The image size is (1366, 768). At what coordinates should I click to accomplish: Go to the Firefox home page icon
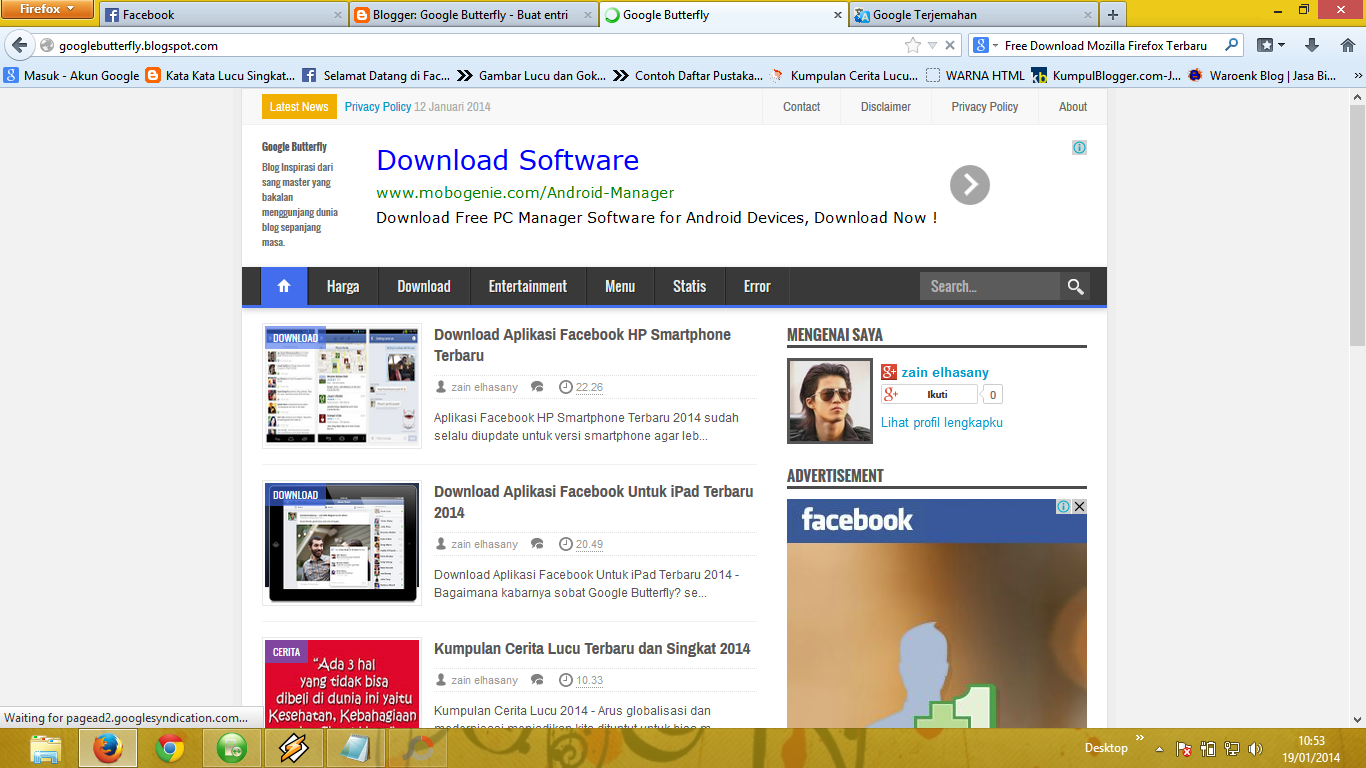click(1347, 45)
